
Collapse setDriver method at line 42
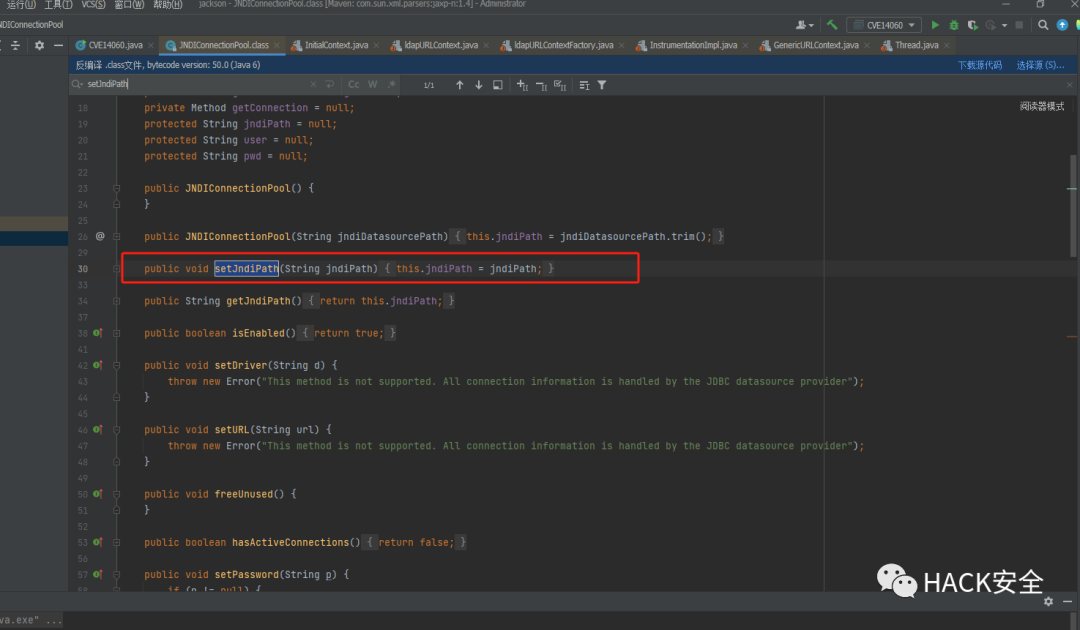[x=116, y=365]
